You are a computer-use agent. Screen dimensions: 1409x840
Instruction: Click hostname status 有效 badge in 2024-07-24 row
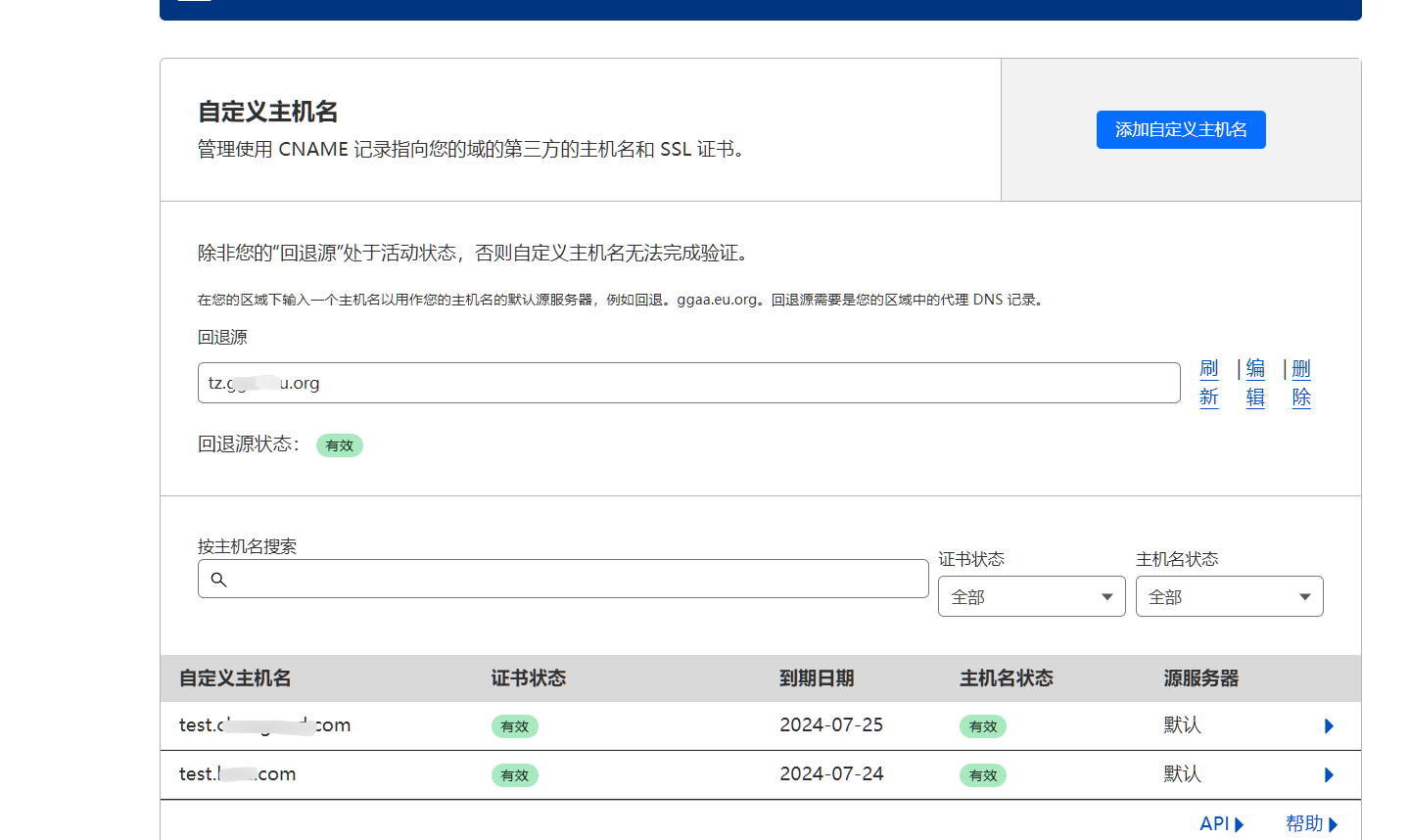(x=983, y=775)
